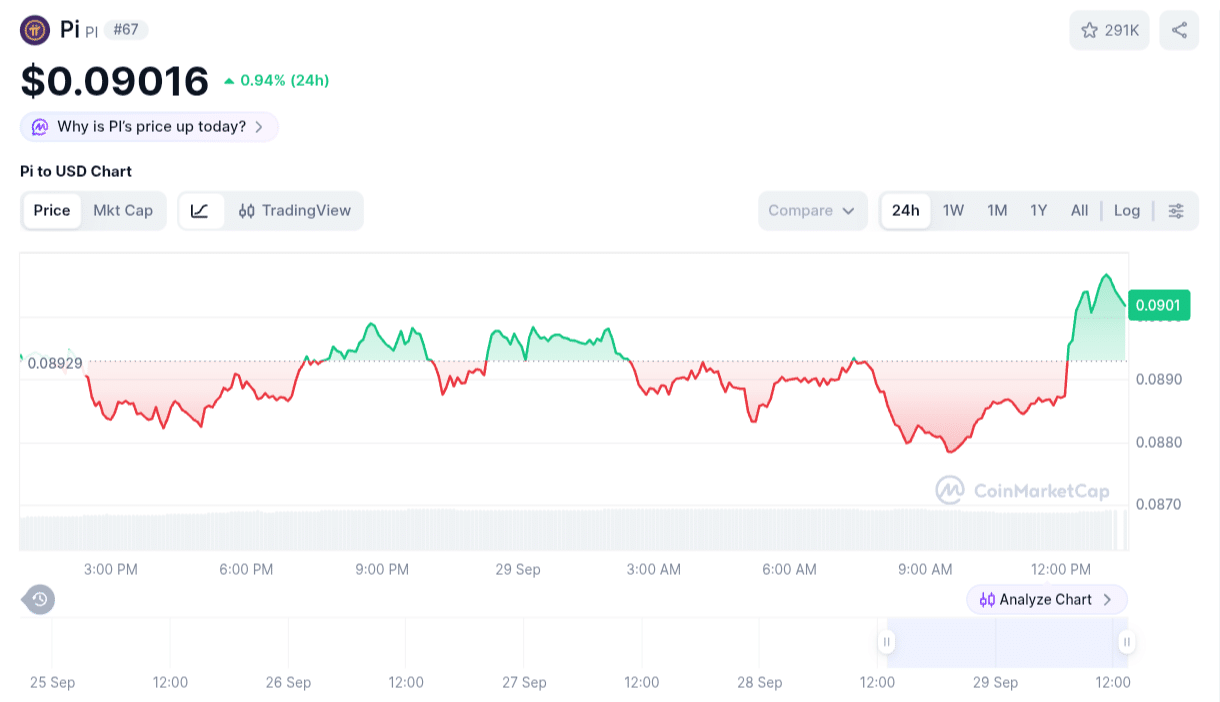Select the 1Y time range tab
This screenshot has width=1220, height=702.
tap(1039, 211)
